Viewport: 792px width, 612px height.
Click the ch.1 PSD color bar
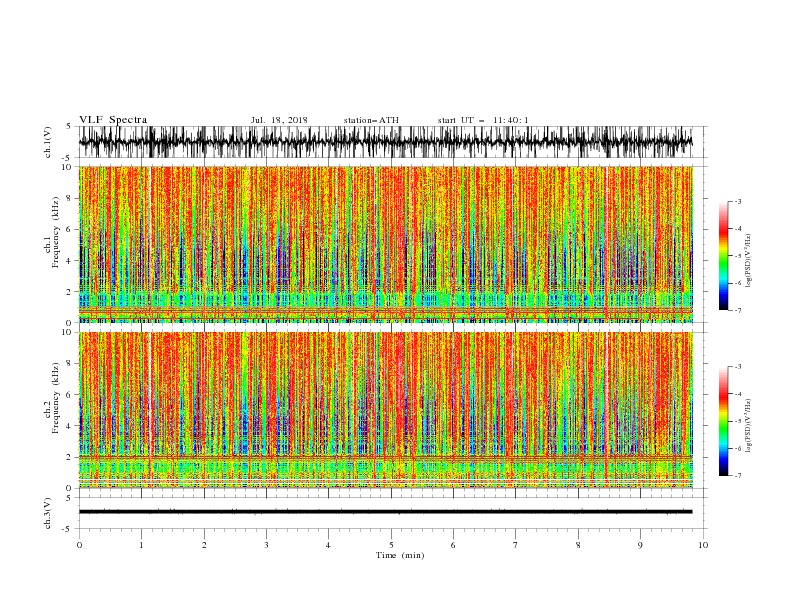pyautogui.click(x=723, y=256)
